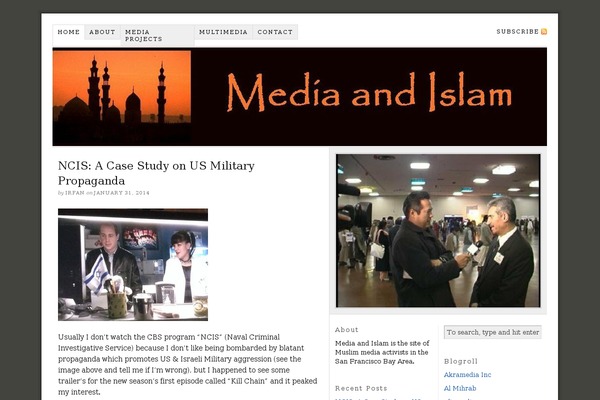Click the Subscribe link
The height and width of the screenshot is (400, 600).
click(x=517, y=31)
